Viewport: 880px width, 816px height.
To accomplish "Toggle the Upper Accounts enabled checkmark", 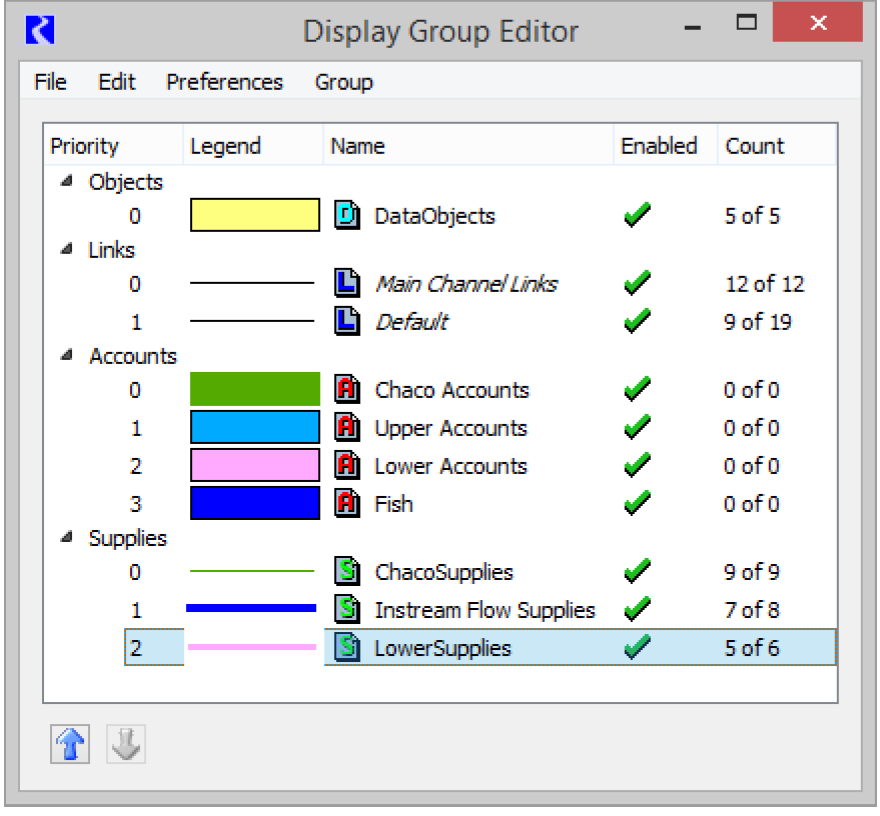I will point(636,428).
